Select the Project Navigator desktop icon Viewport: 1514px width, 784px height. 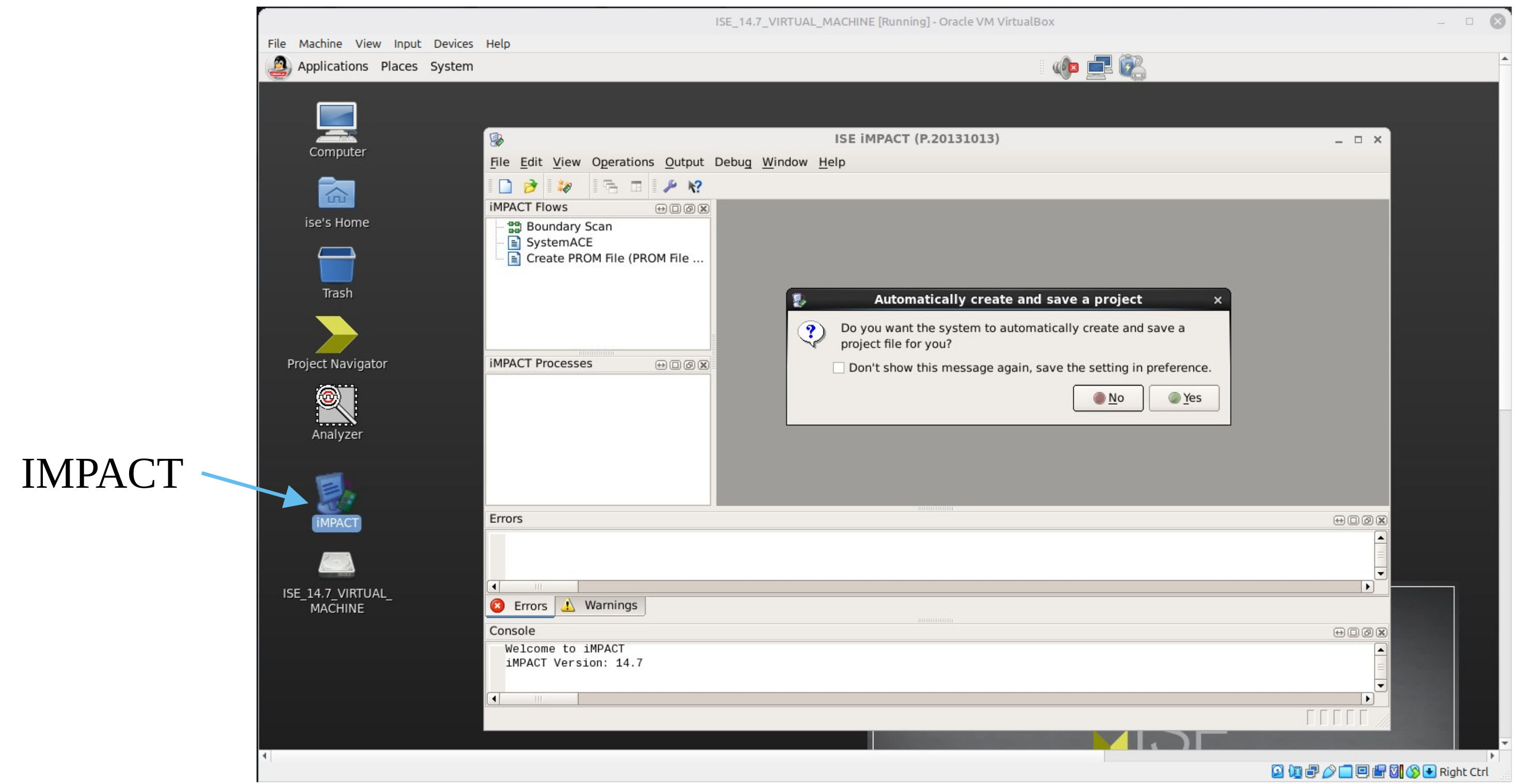click(337, 343)
